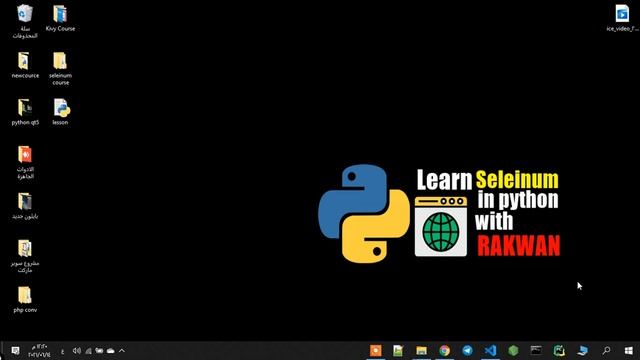Open Google Chrome from taskbar
Screen dimensions: 640x360
[x=444, y=351]
